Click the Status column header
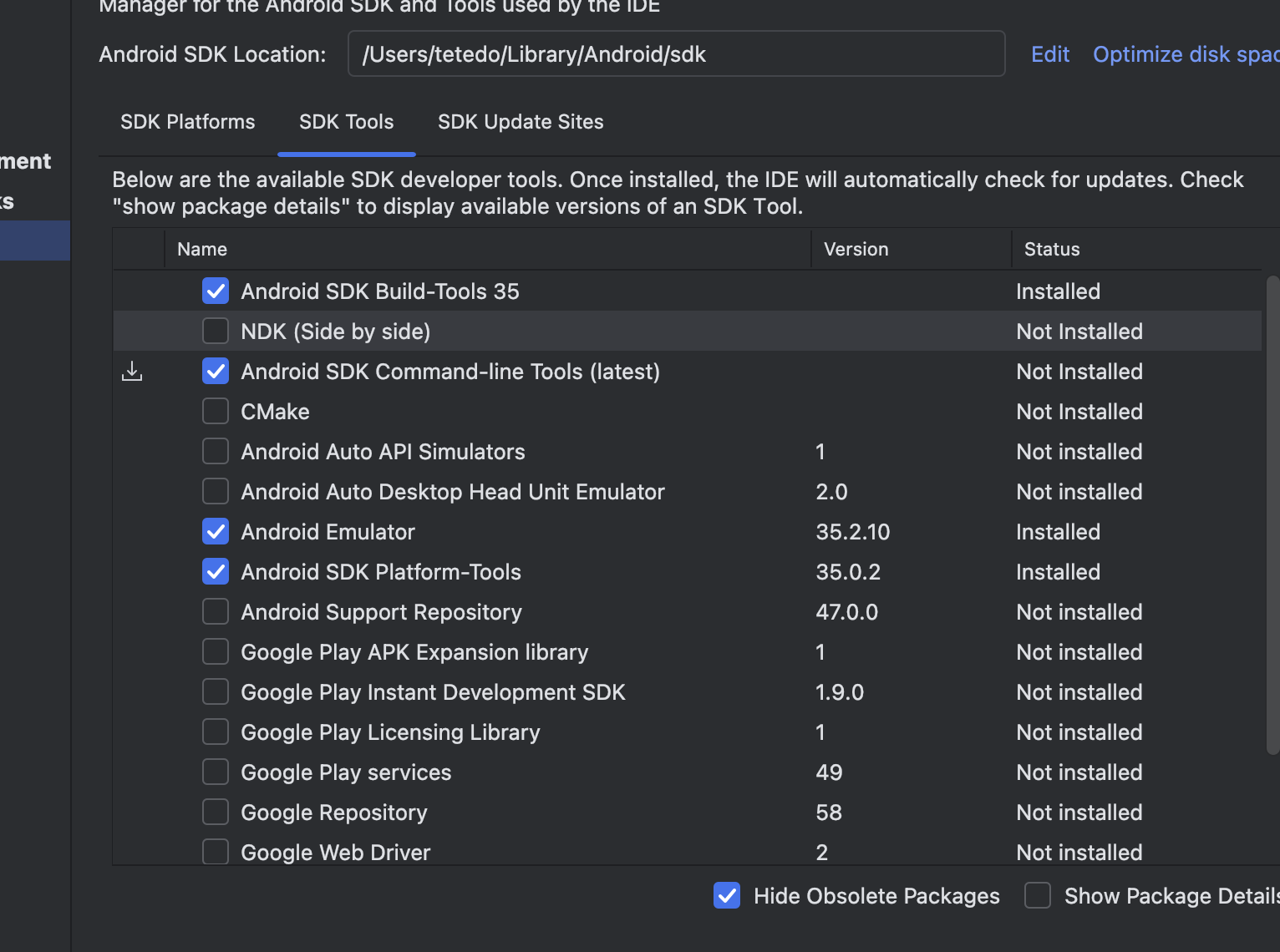 point(1052,250)
